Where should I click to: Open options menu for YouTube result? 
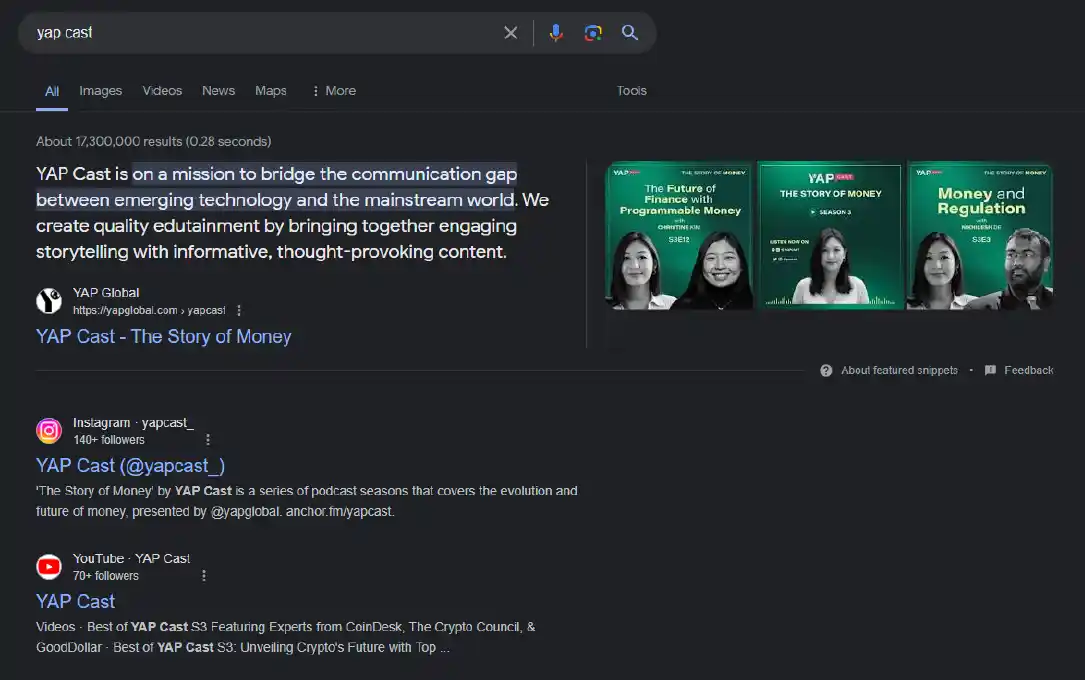(204, 576)
